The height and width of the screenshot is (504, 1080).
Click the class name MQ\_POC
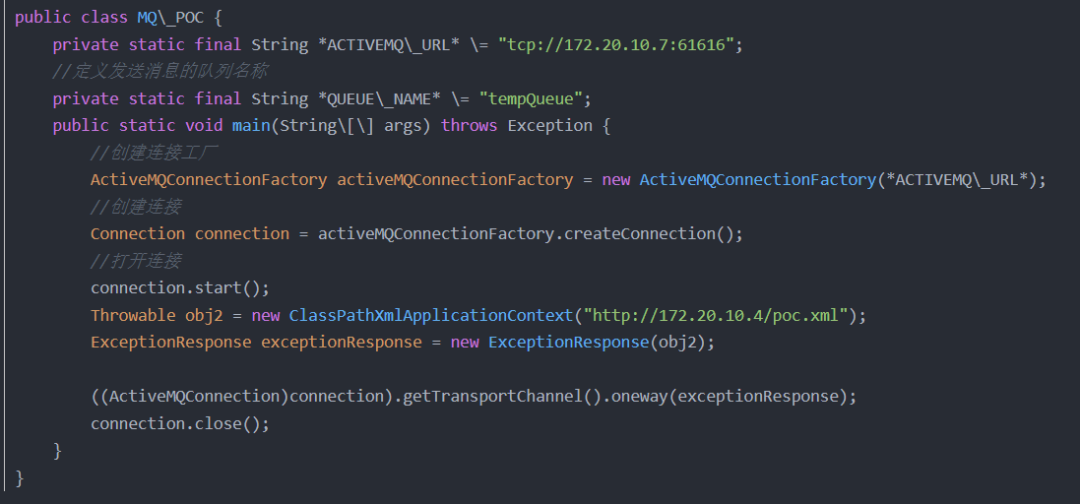170,18
